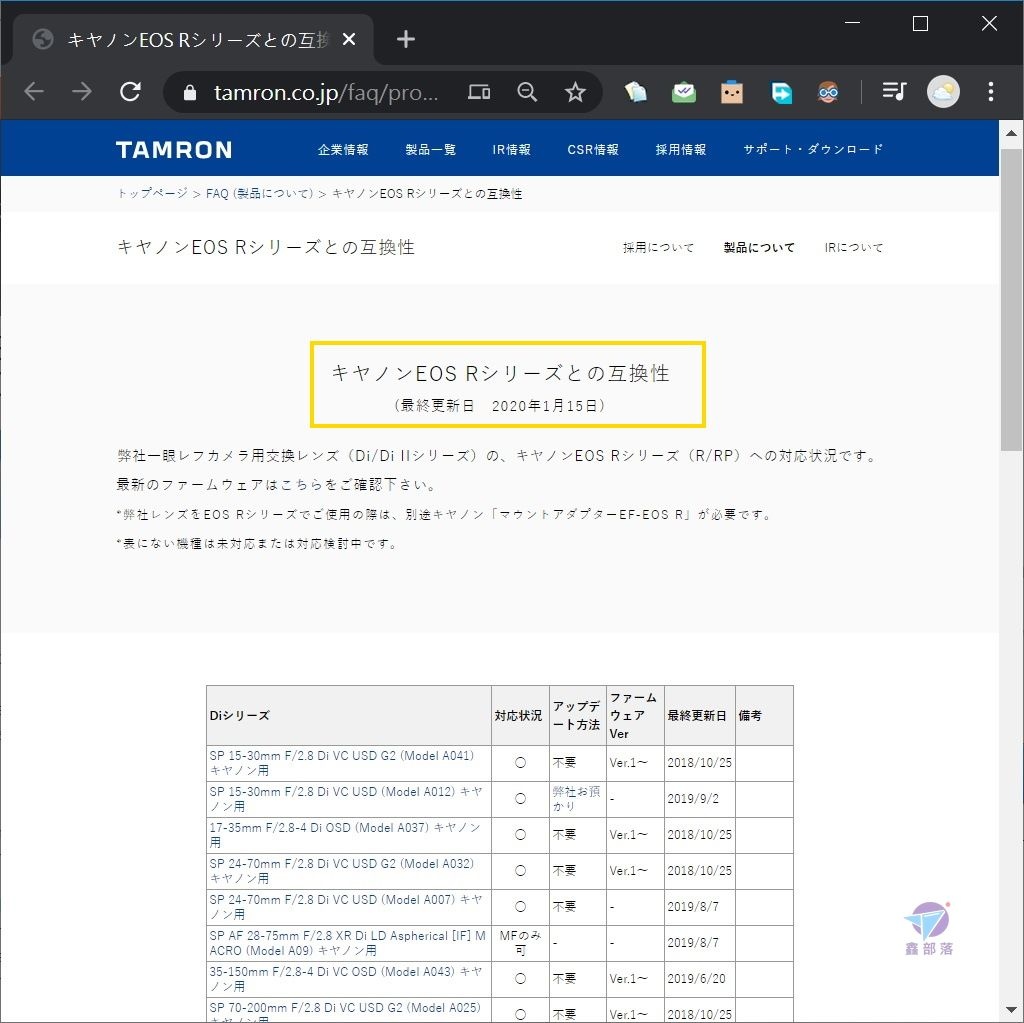This screenshot has width=1024, height=1023.
Task: Click the zoom magnifier icon in the address bar
Action: click(527, 92)
